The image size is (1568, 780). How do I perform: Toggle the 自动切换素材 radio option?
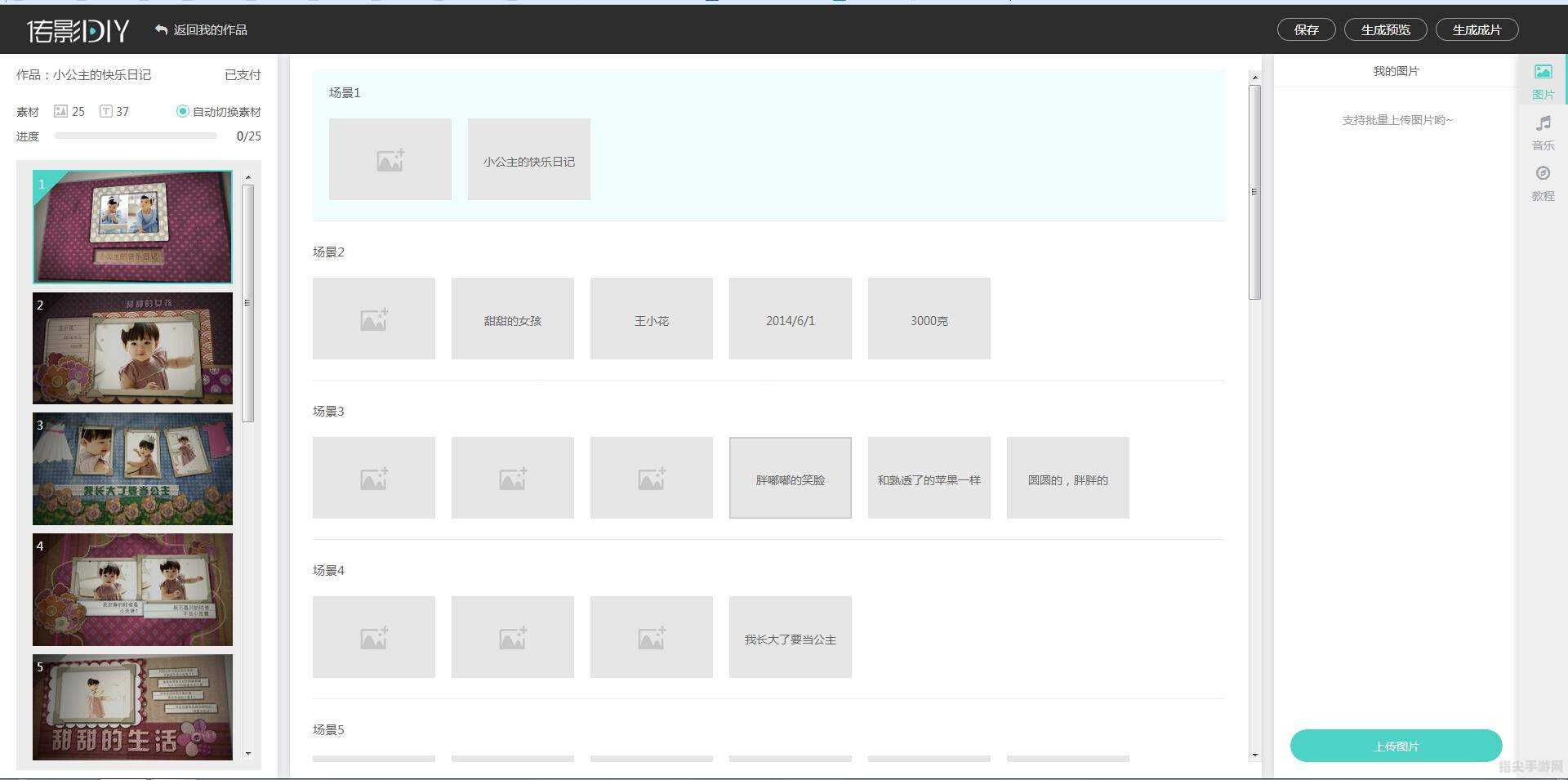(x=182, y=111)
